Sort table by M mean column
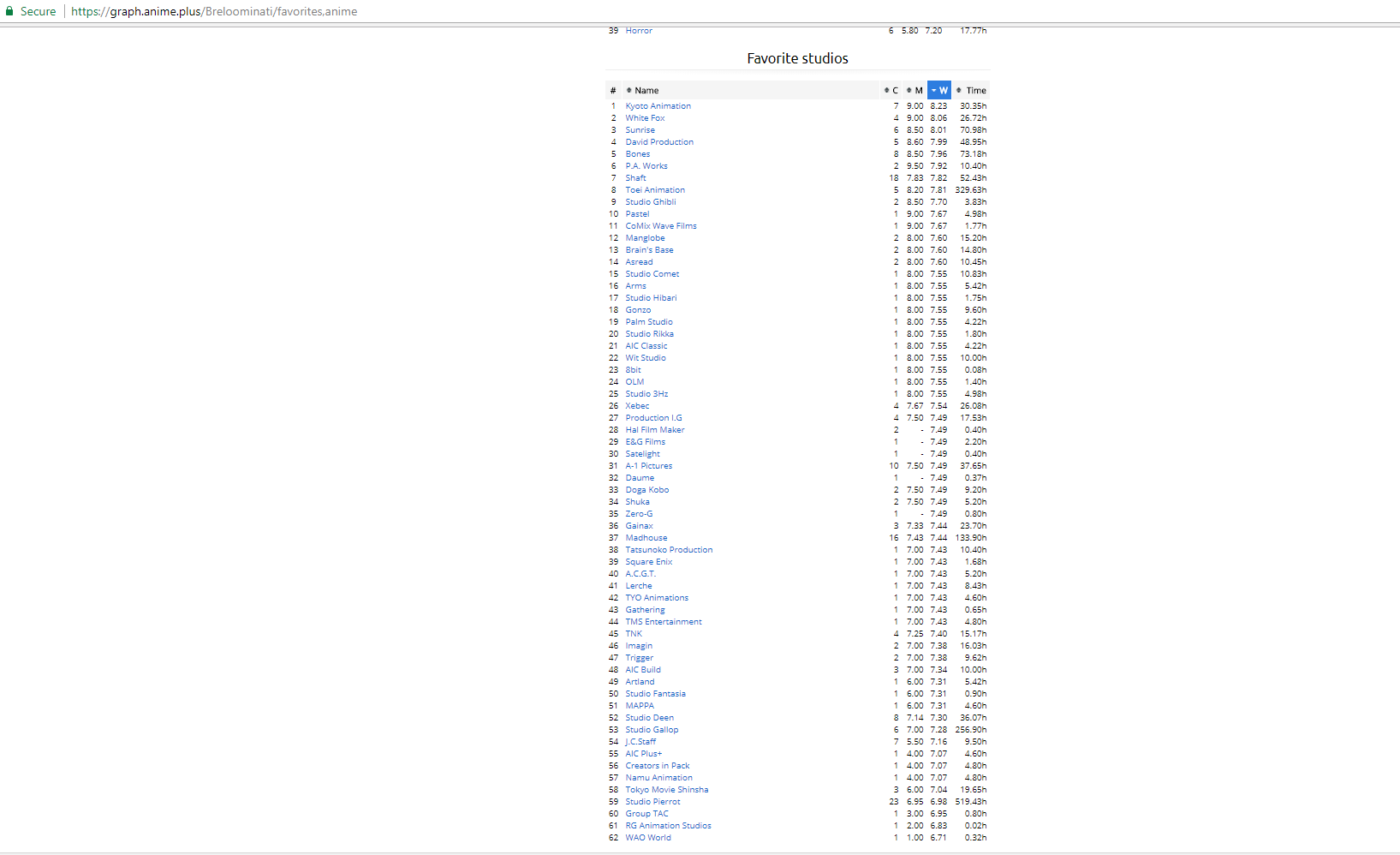The height and width of the screenshot is (855, 1400). [915, 90]
